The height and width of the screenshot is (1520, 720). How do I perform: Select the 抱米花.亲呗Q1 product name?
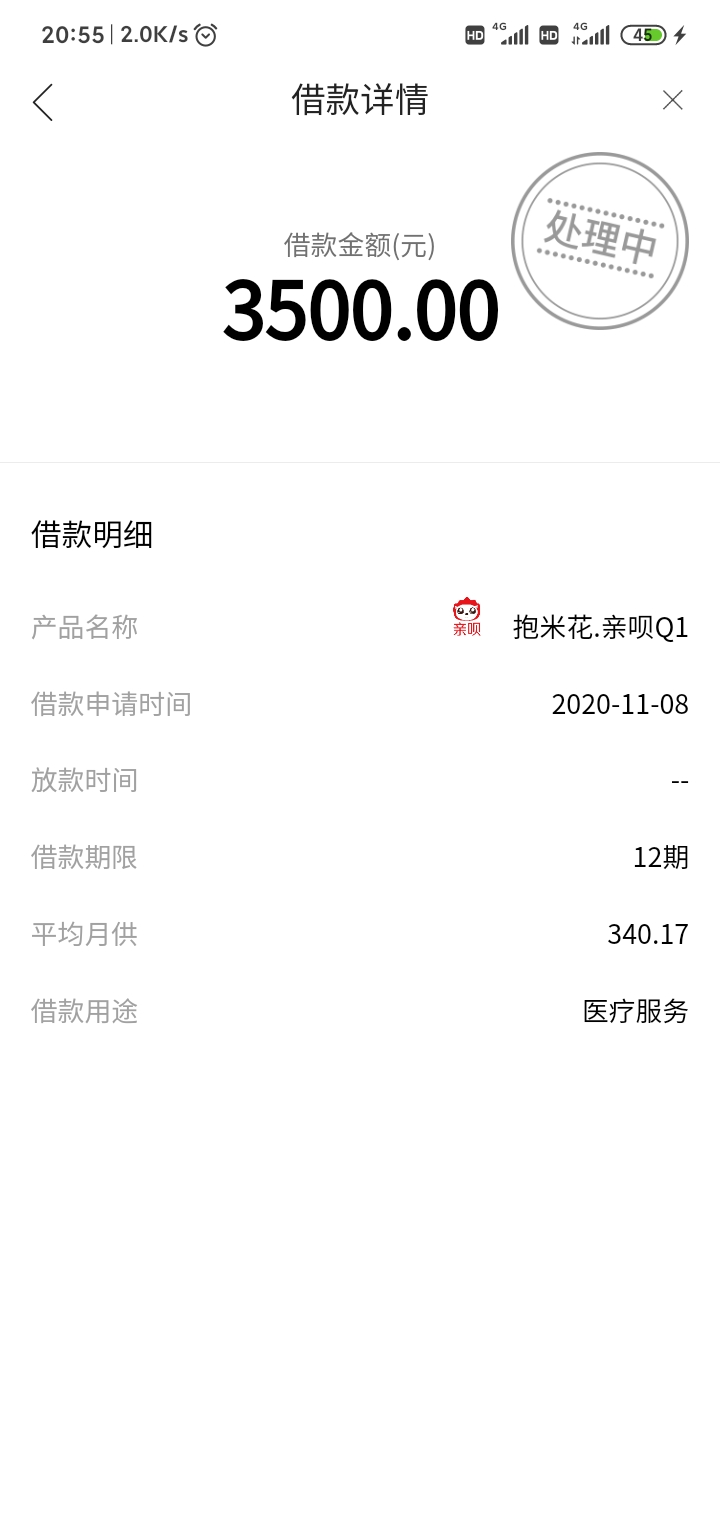(x=601, y=627)
